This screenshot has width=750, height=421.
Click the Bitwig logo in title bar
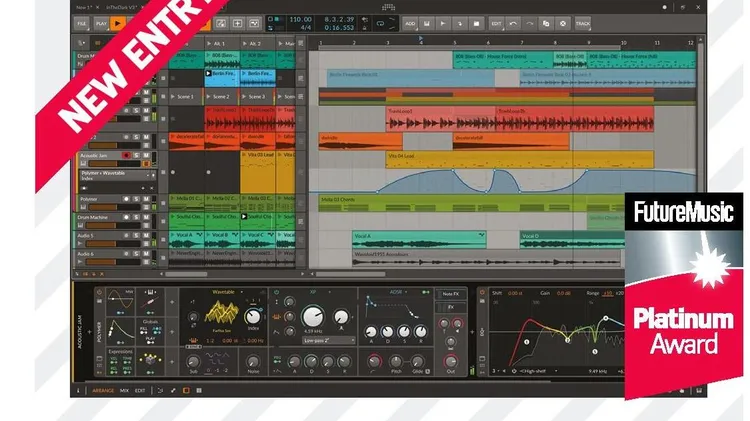pyautogui.click(x=388, y=7)
